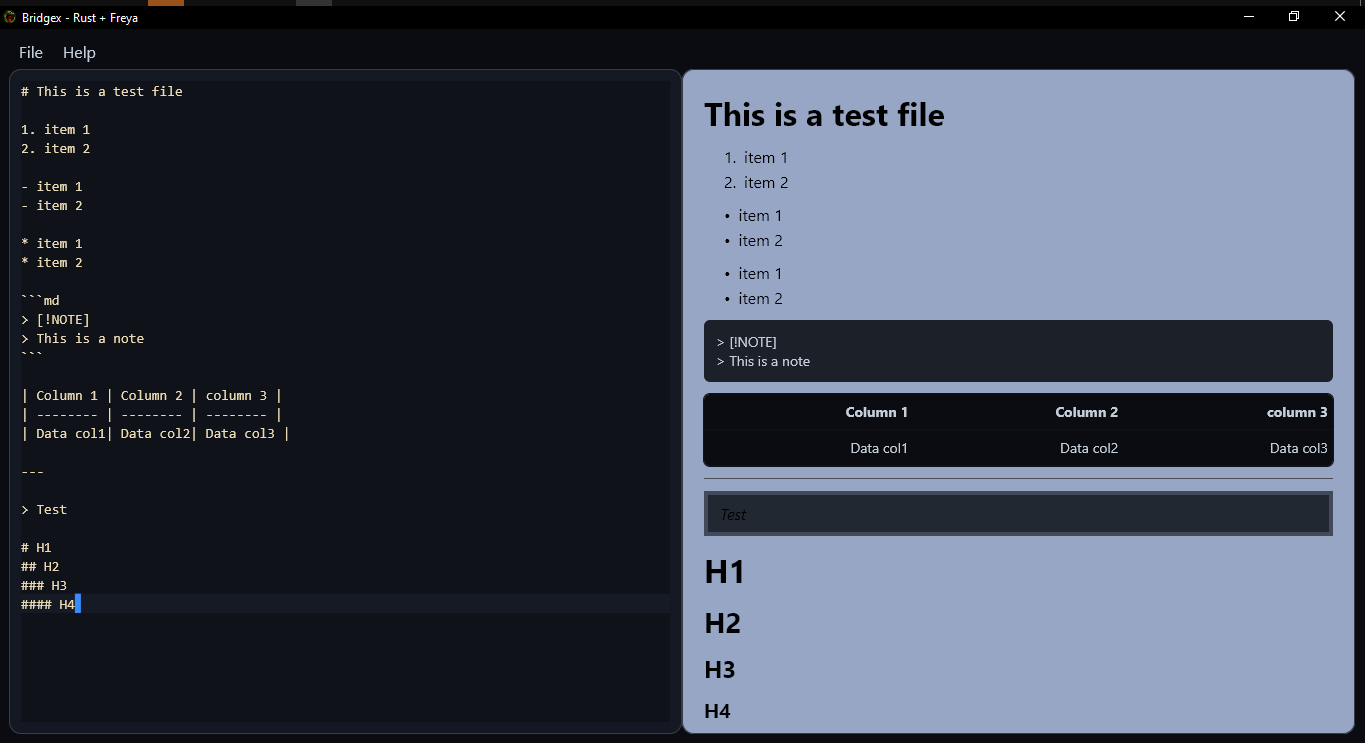Click the "Bridgex - Rust + Freya" window title
Image resolution: width=1365 pixels, height=743 pixels.
point(80,18)
